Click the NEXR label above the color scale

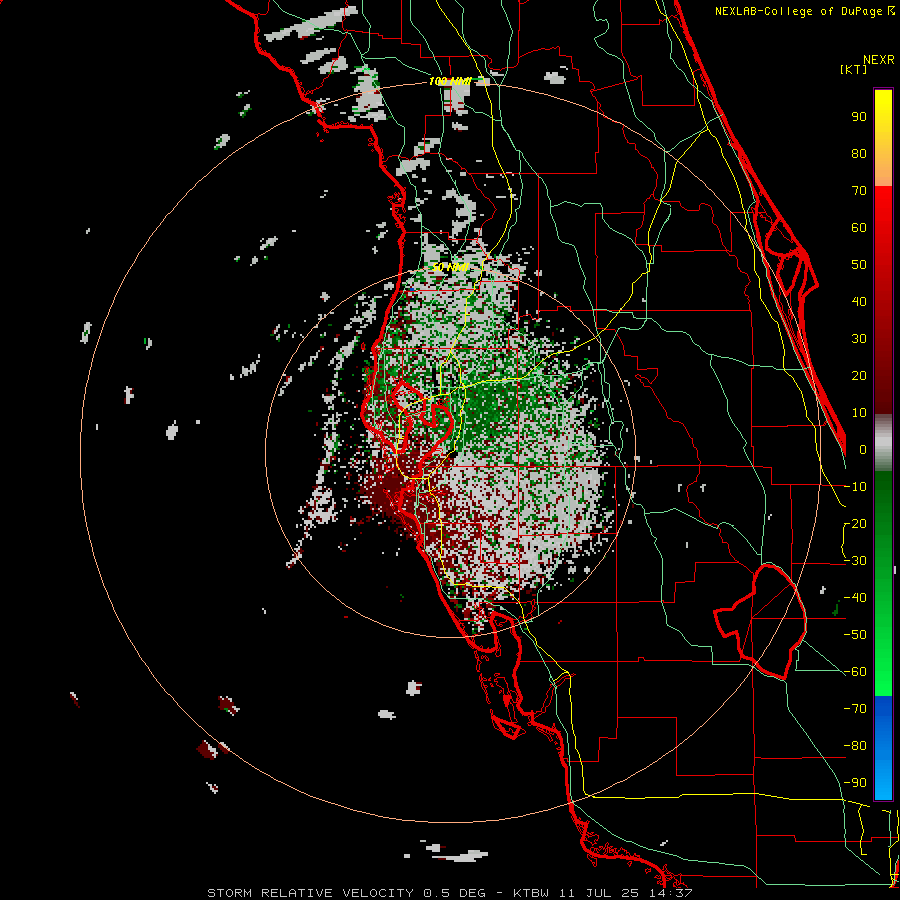(879, 60)
